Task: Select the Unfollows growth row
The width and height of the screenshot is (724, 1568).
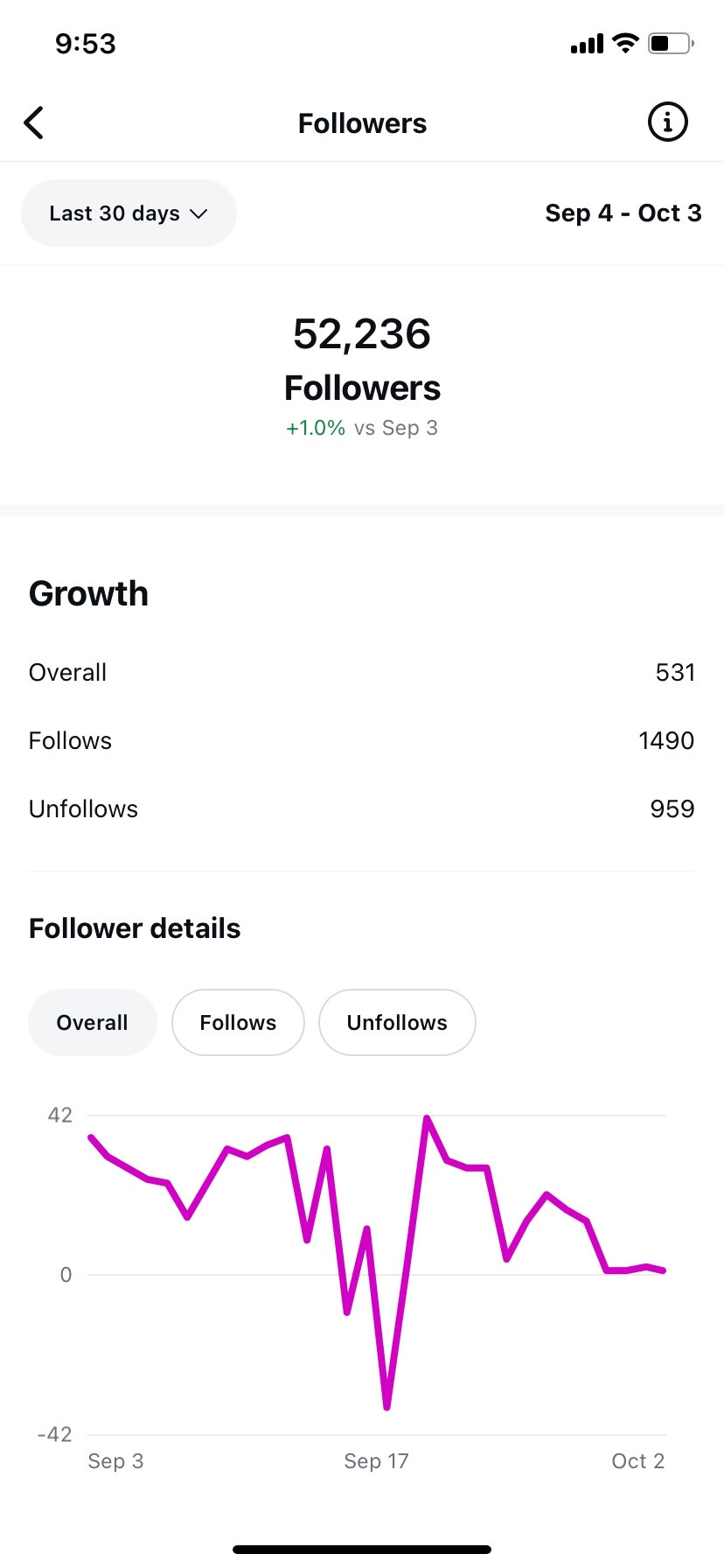Action: 362,808
